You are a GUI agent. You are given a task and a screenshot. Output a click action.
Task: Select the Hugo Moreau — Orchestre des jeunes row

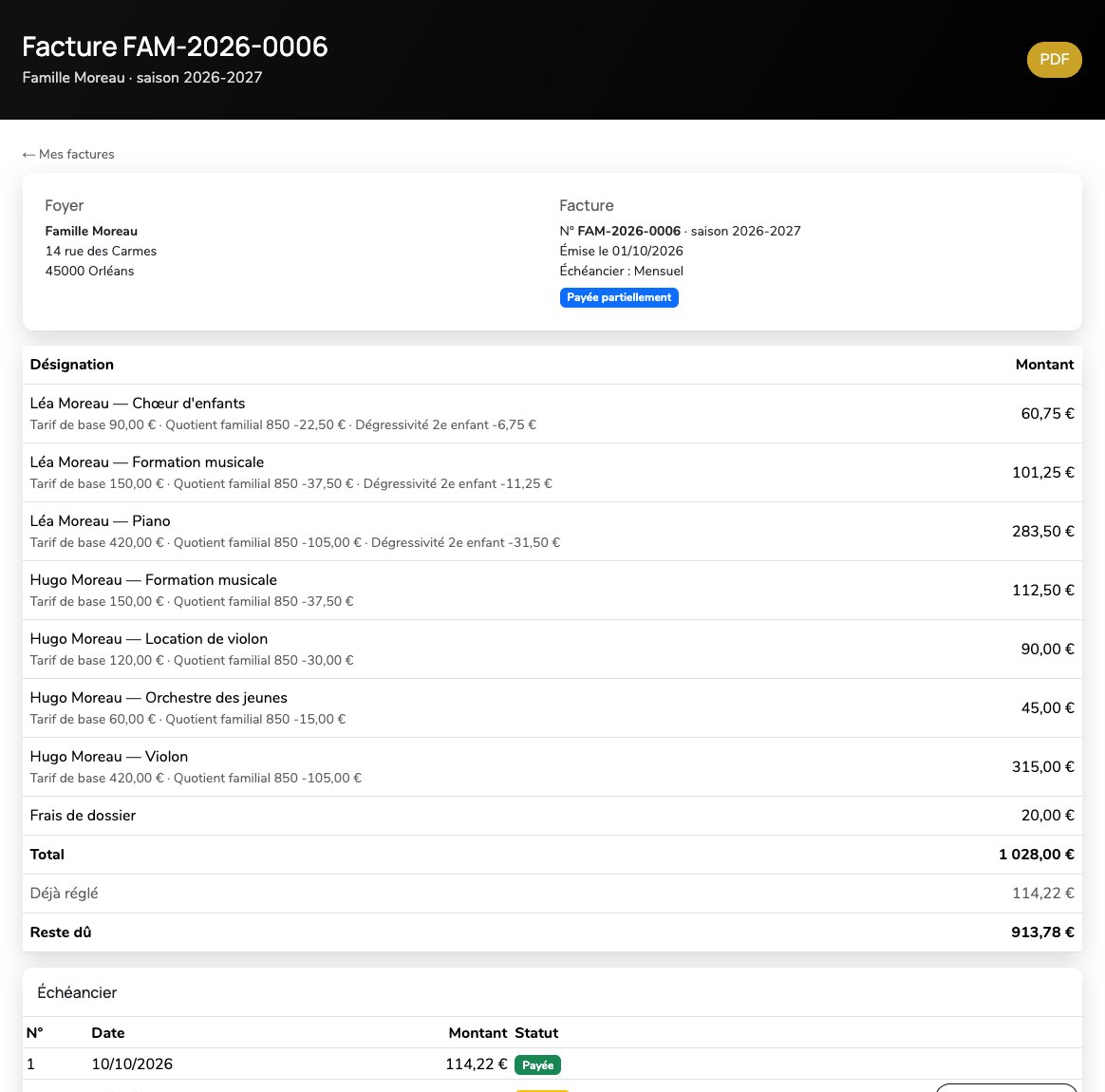click(552, 708)
